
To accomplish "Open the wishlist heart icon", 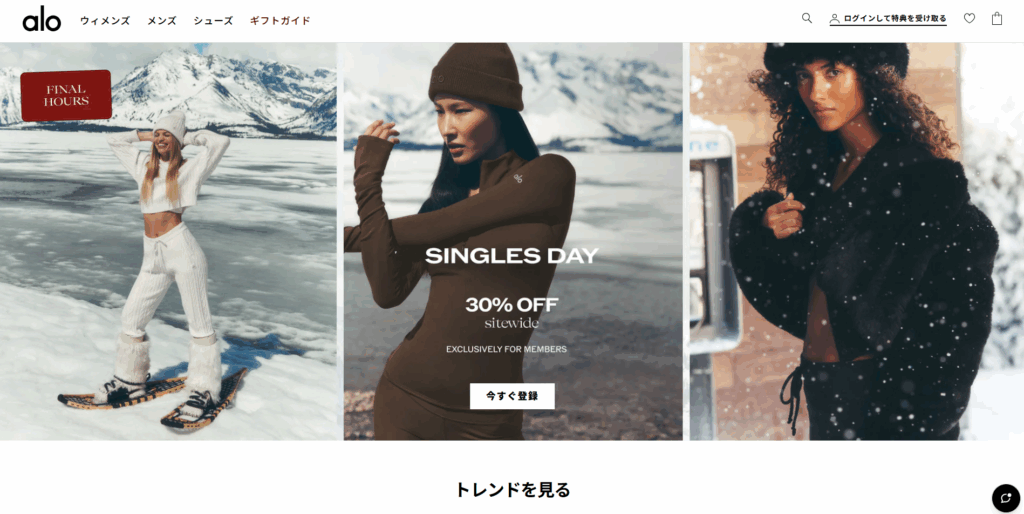I will pos(969,18).
